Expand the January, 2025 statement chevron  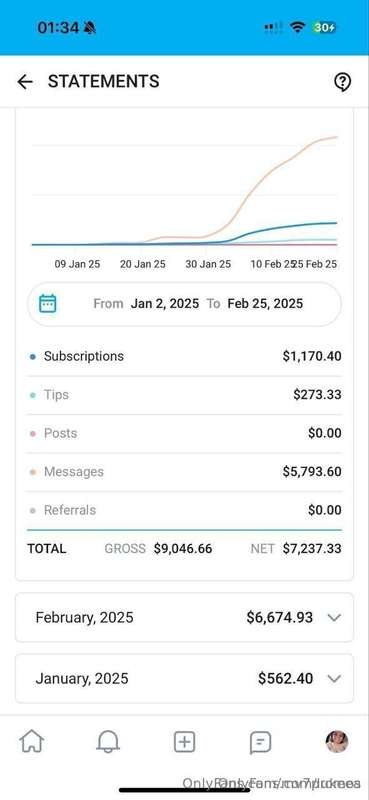point(334,679)
